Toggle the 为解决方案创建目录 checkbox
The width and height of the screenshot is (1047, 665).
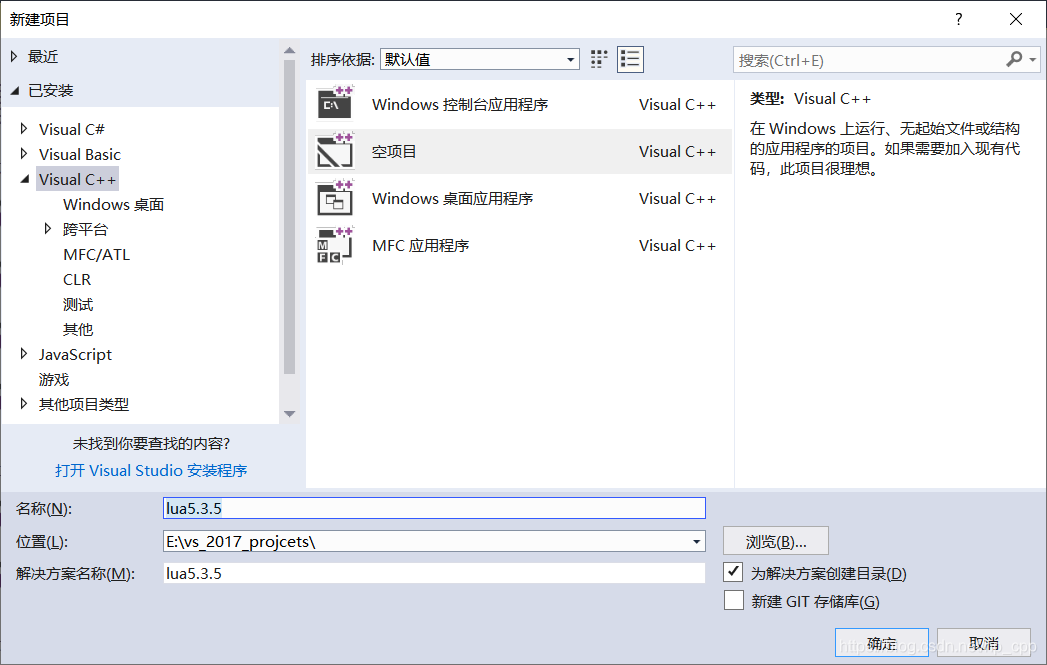733,572
